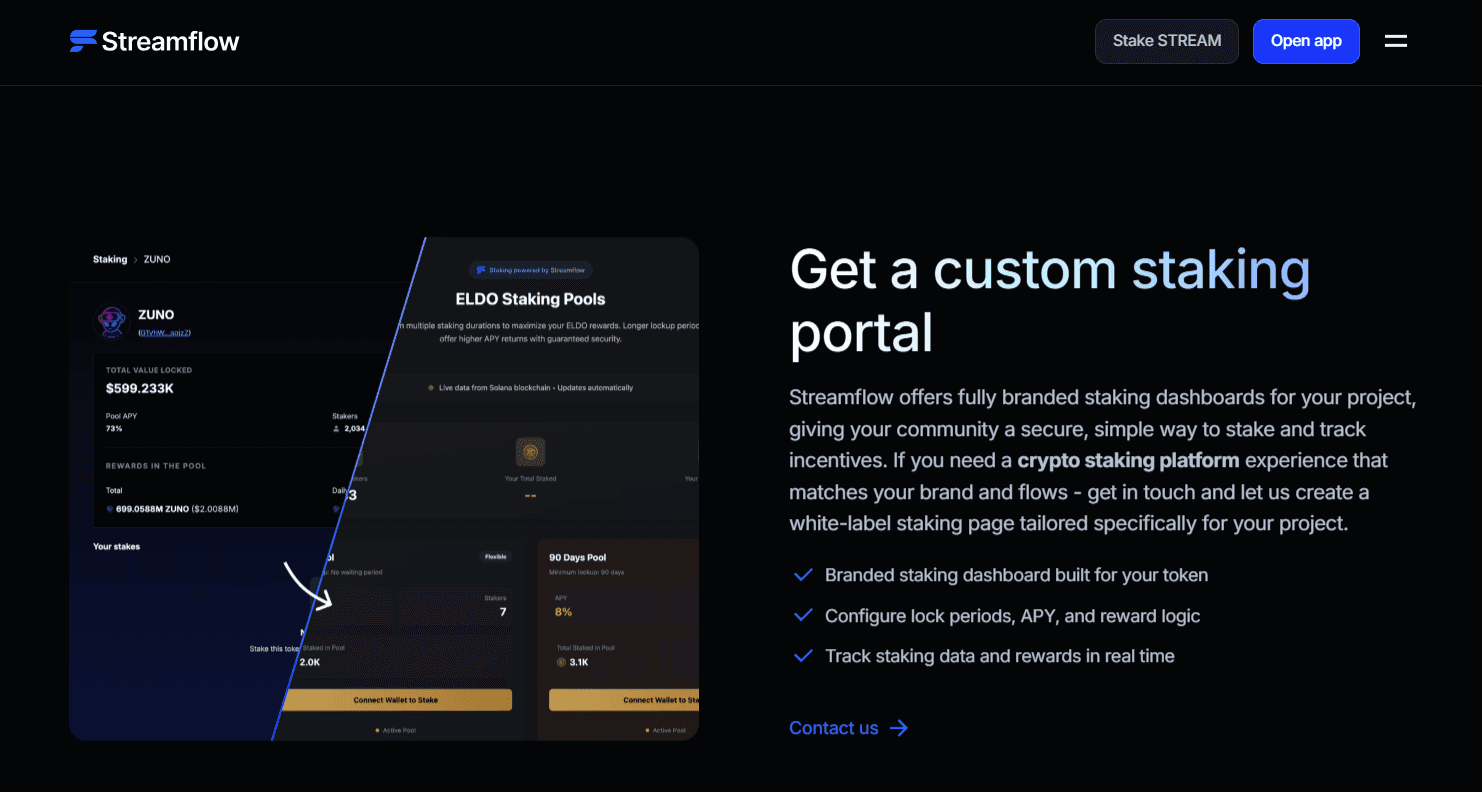This screenshot has height=792, width=1482.
Task: Click the ELDO Staking Pools heading
Action: [530, 299]
